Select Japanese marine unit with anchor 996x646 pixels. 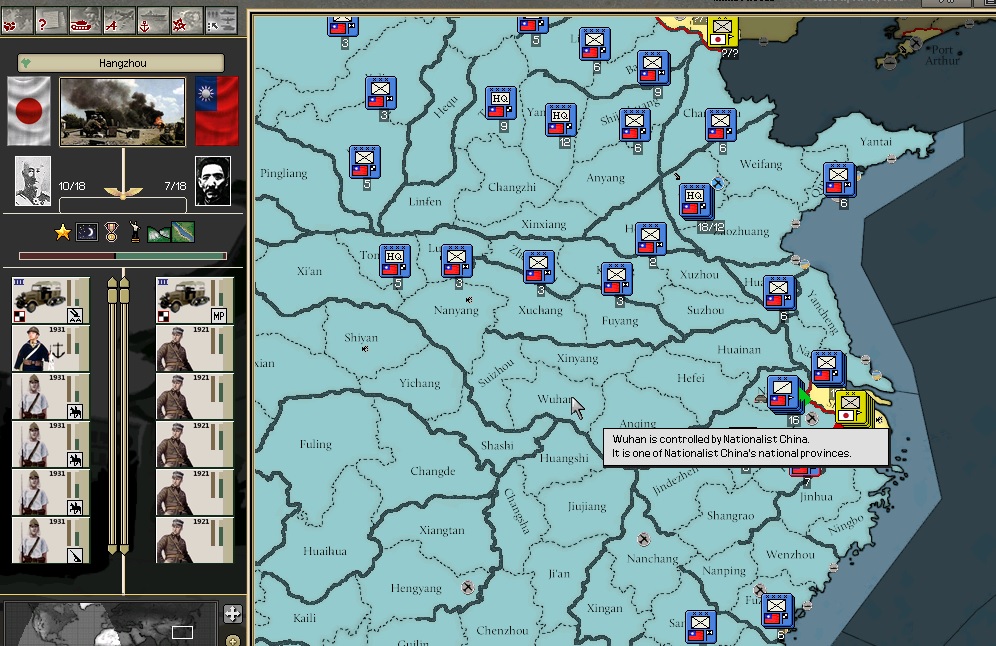coord(50,348)
